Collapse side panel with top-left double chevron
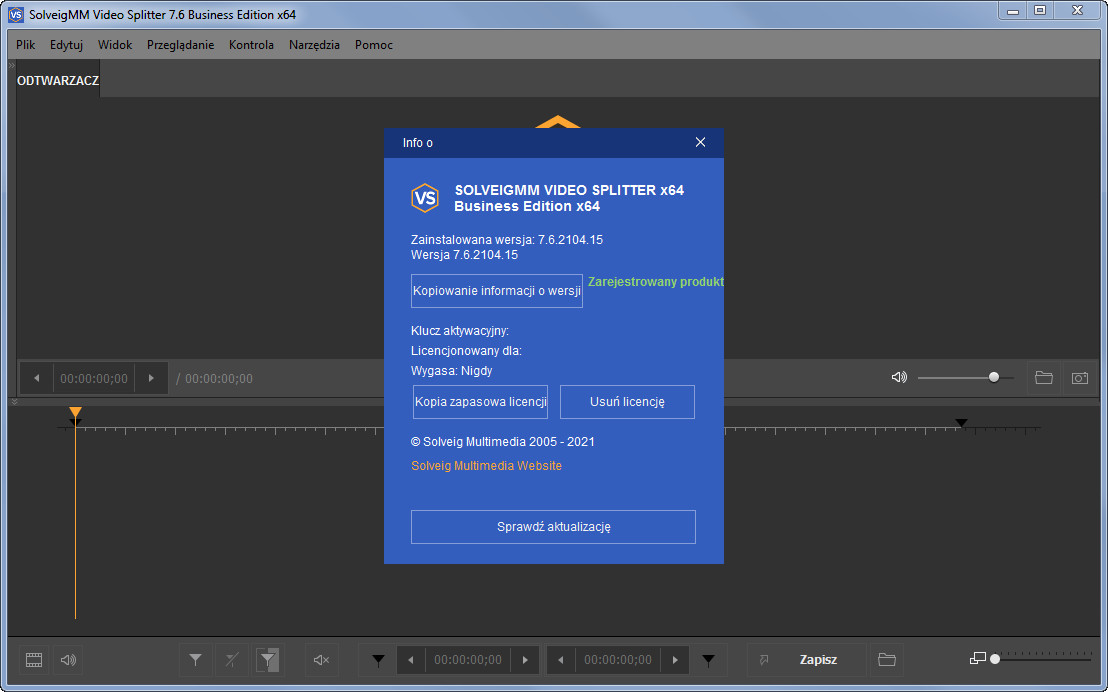The height and width of the screenshot is (692, 1108). 11,65
